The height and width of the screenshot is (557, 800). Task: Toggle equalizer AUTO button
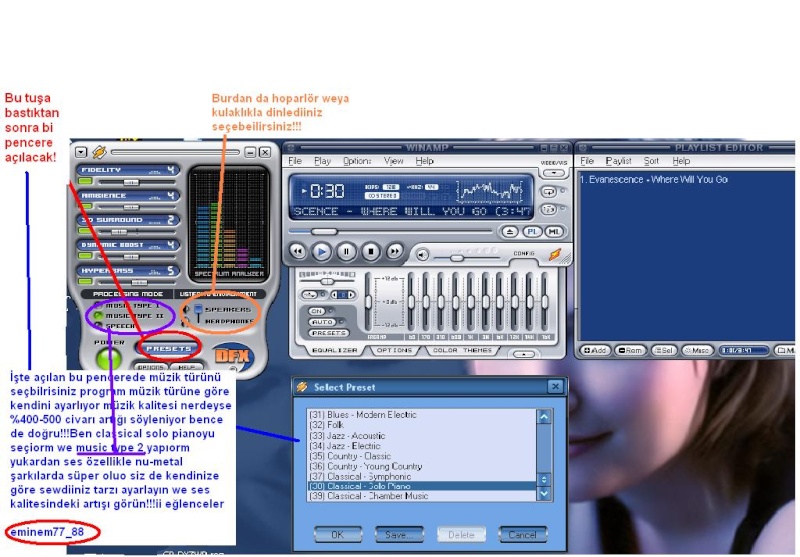[321, 322]
